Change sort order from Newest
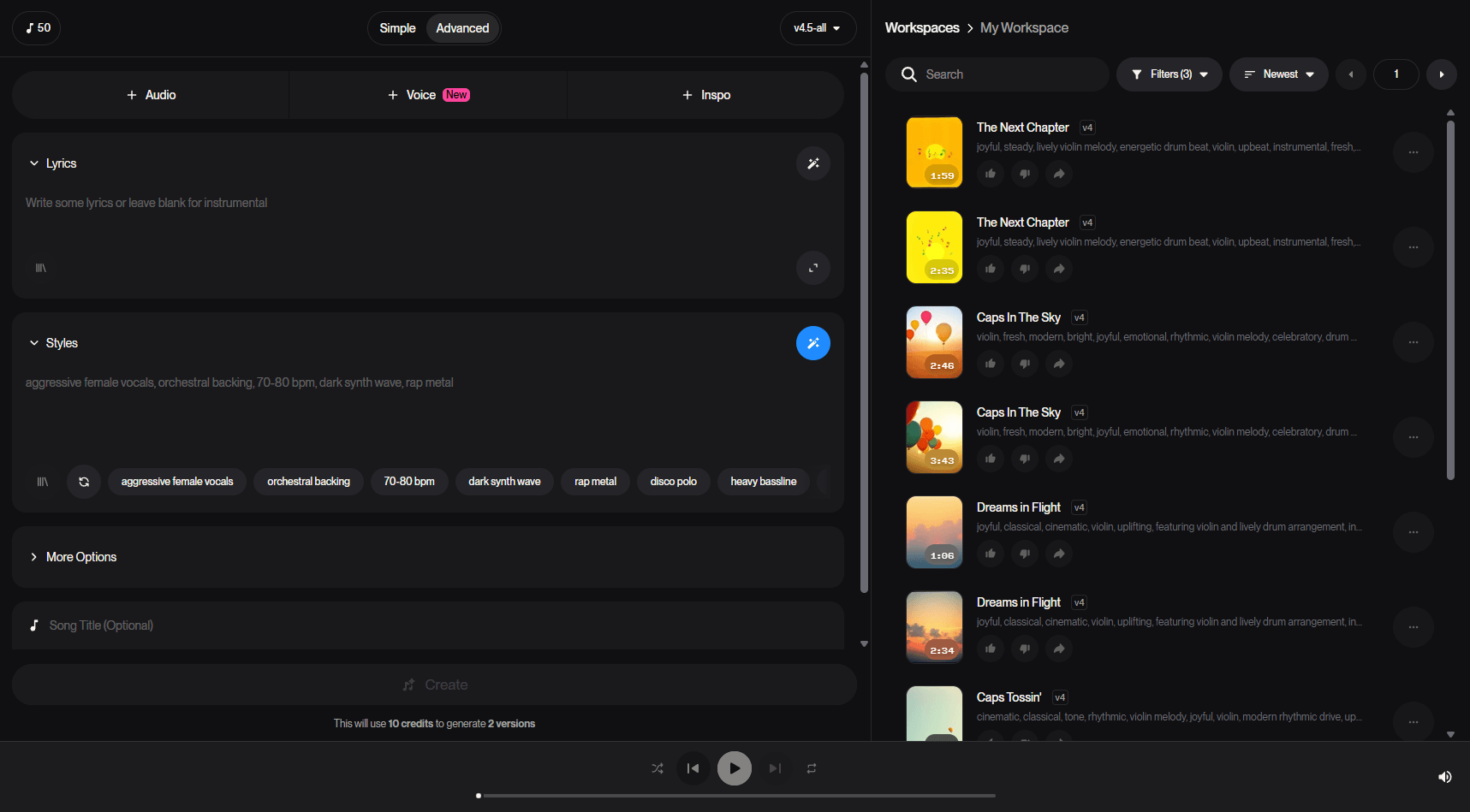The width and height of the screenshot is (1470, 812). coord(1278,74)
